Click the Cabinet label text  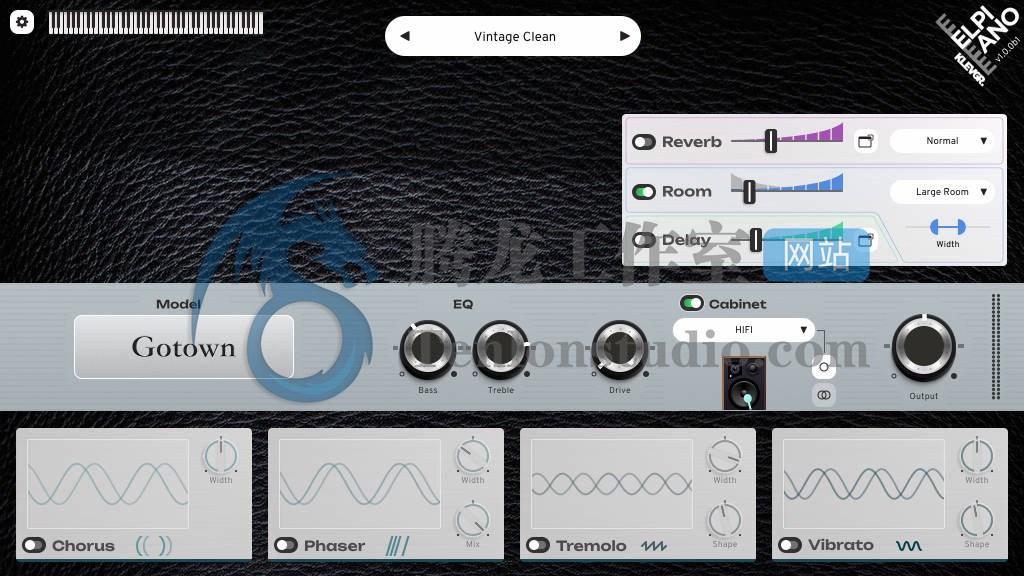pos(737,304)
